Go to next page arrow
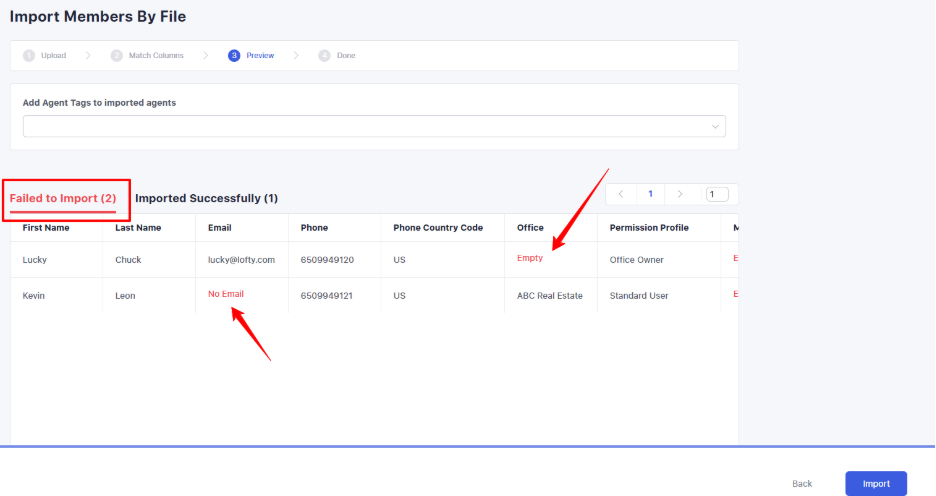 click(x=680, y=194)
